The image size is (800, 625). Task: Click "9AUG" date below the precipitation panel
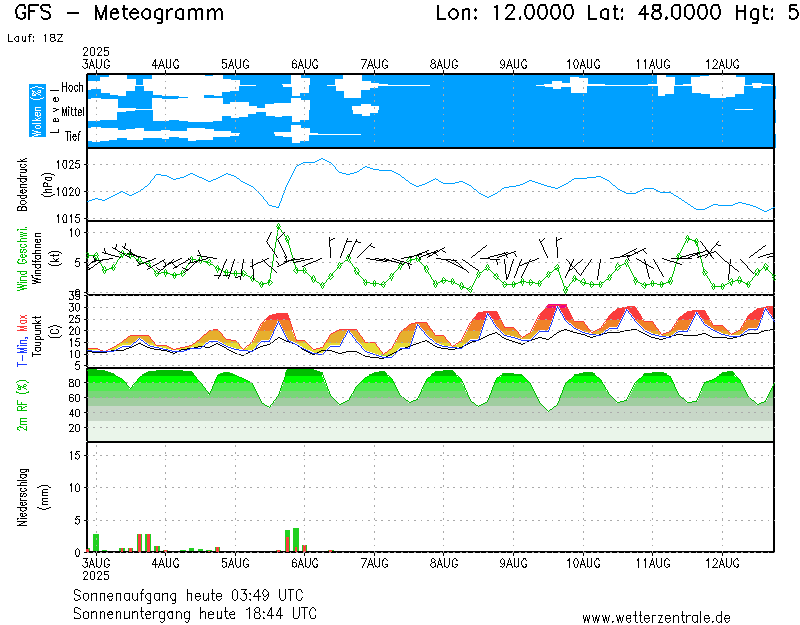pyautogui.click(x=513, y=563)
